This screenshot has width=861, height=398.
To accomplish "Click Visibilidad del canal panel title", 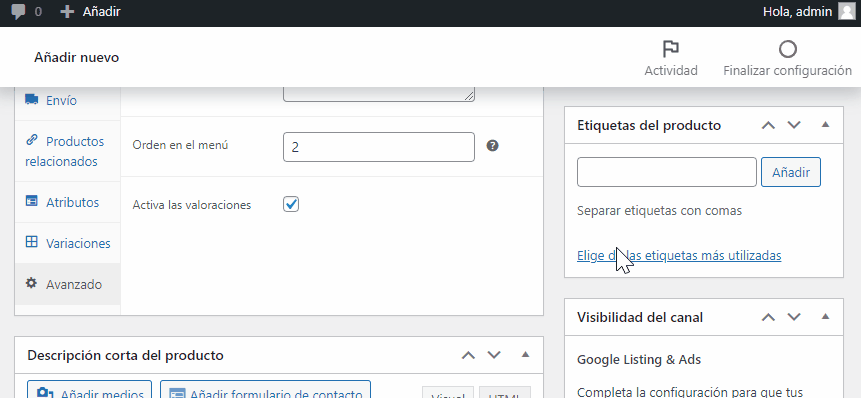I will (x=640, y=317).
